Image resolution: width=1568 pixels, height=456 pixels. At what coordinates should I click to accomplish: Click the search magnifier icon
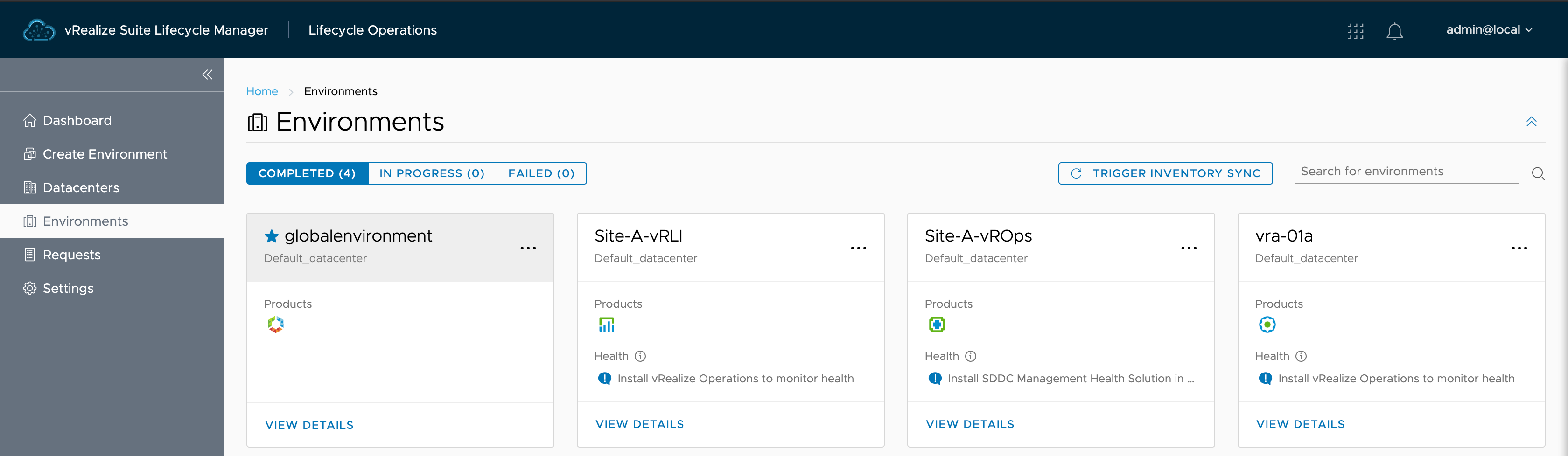[1538, 174]
